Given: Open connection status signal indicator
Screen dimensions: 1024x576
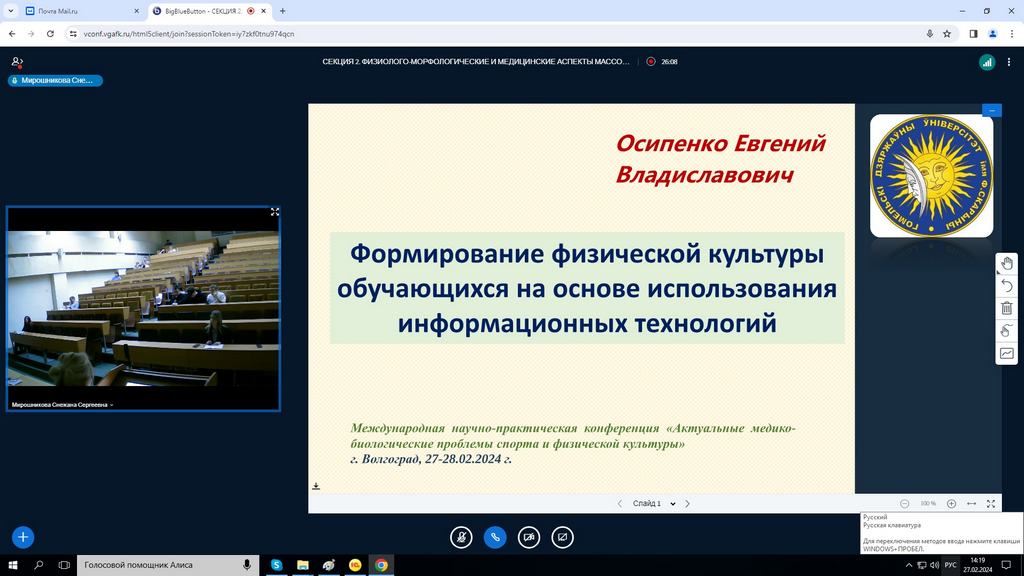Looking at the screenshot, I should click(x=987, y=62).
